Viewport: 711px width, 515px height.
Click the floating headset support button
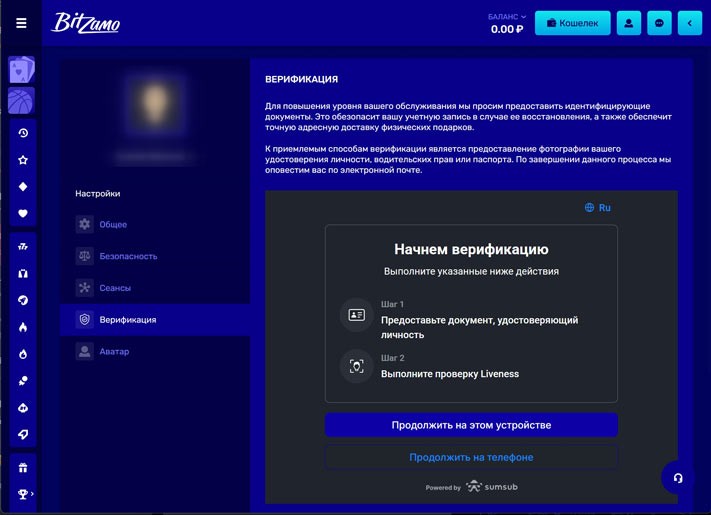coord(678,477)
